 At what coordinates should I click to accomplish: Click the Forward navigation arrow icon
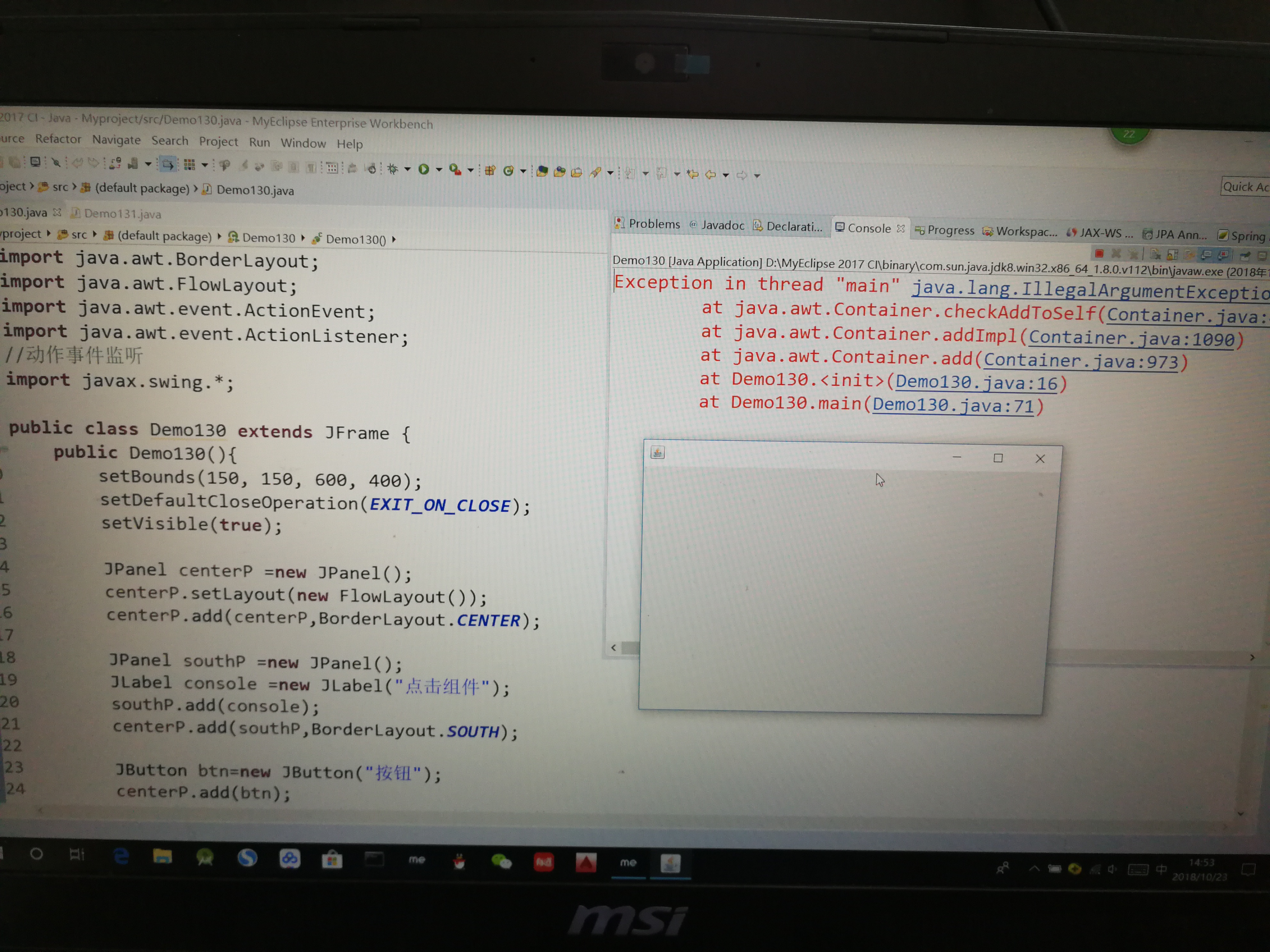[x=742, y=175]
